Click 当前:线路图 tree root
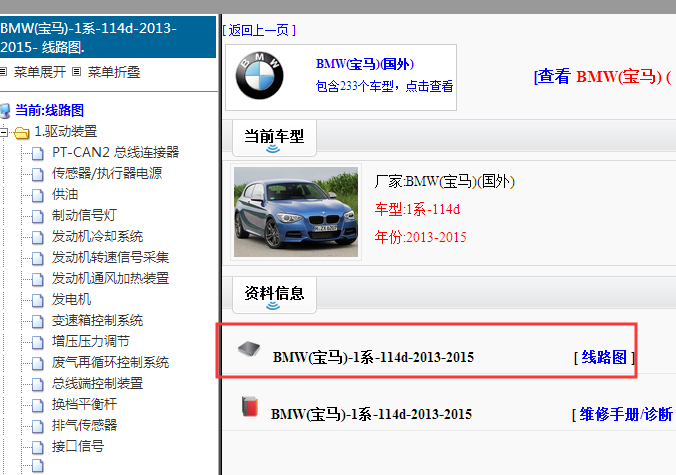Viewport: 676px width, 475px height. [x=50, y=110]
